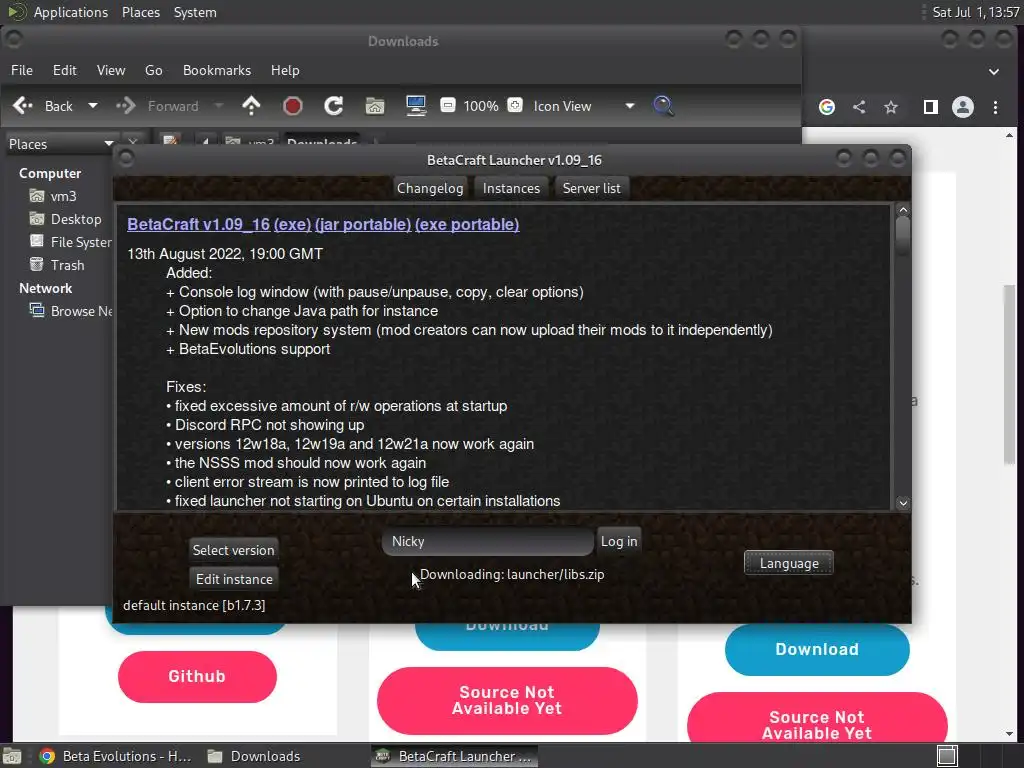Open the View menu
The height and width of the screenshot is (768, 1024).
[111, 70]
